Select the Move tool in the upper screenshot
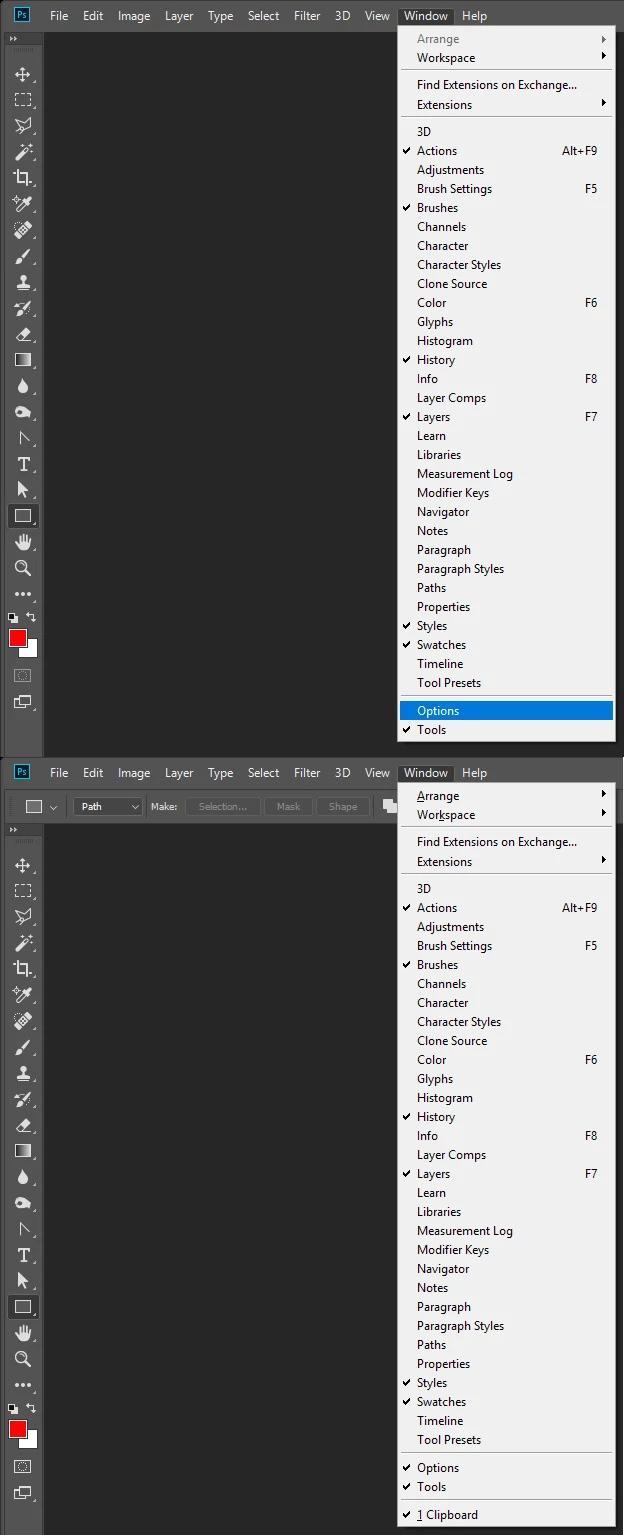Image resolution: width=624 pixels, height=1535 pixels. (22, 75)
